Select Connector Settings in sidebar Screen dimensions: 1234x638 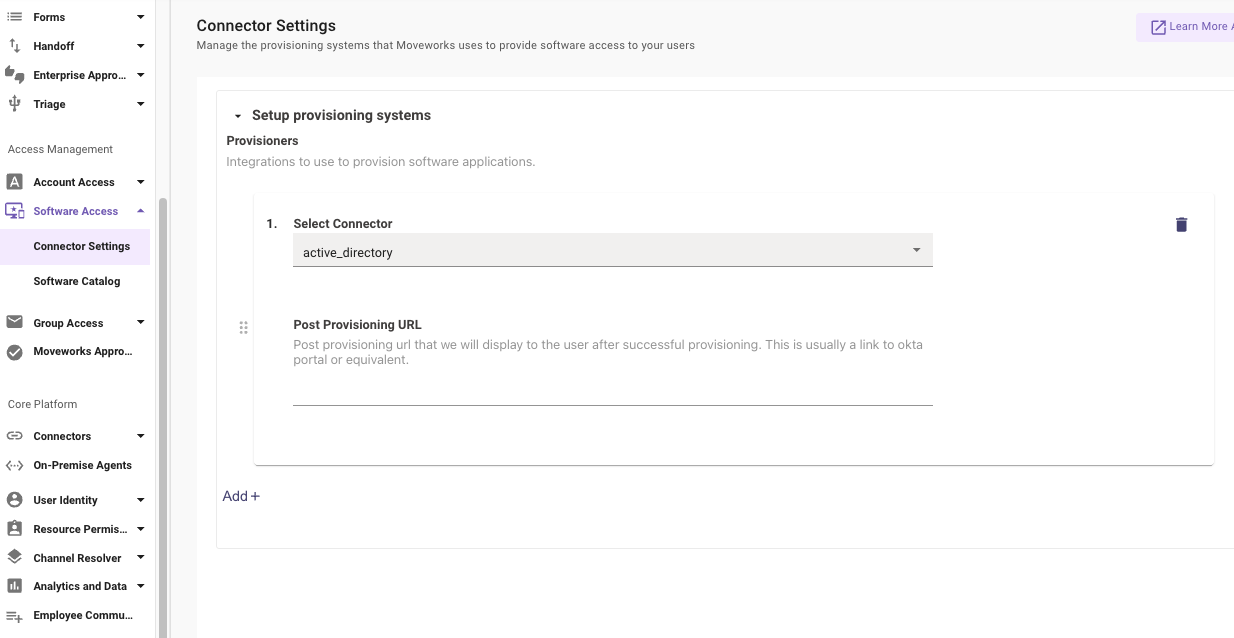point(81,246)
